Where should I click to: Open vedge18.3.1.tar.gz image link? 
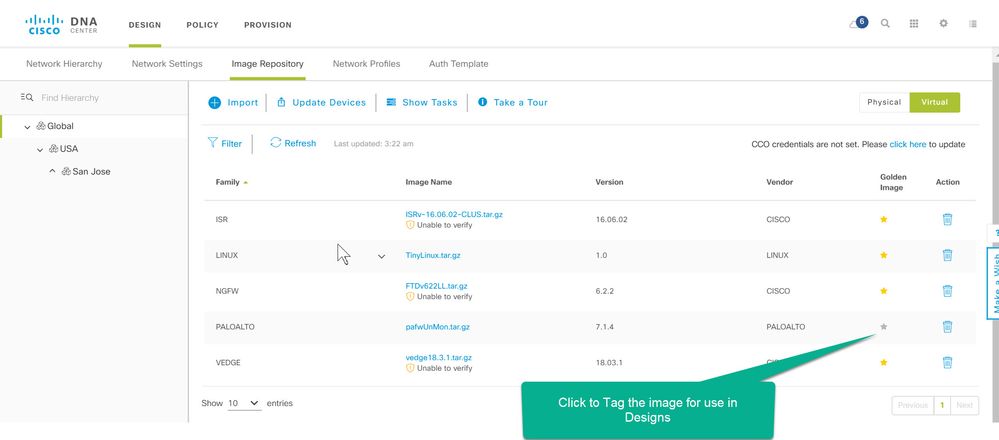coord(438,358)
